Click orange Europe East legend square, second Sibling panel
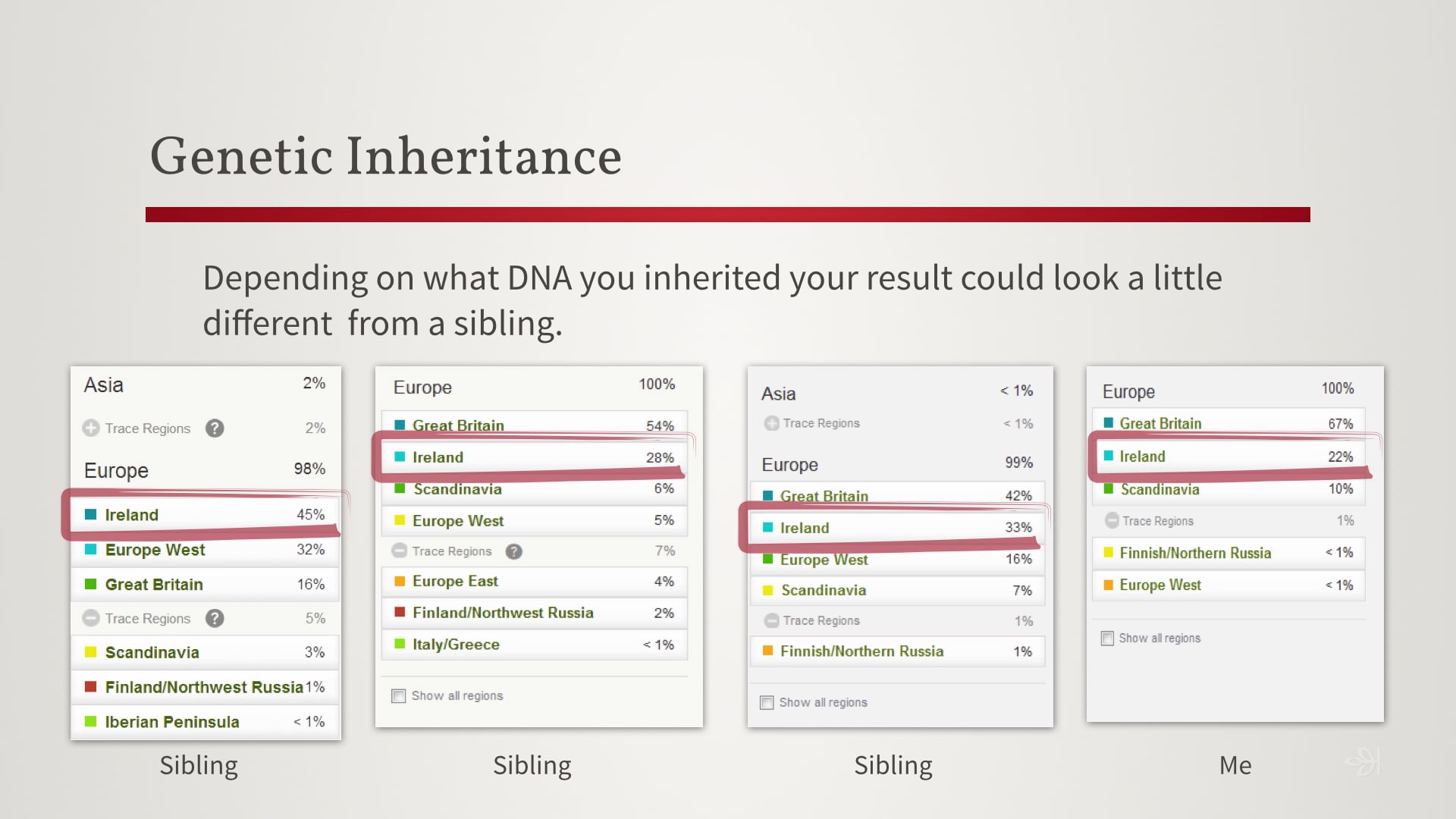Viewport: 1456px width, 819px height. (x=400, y=581)
